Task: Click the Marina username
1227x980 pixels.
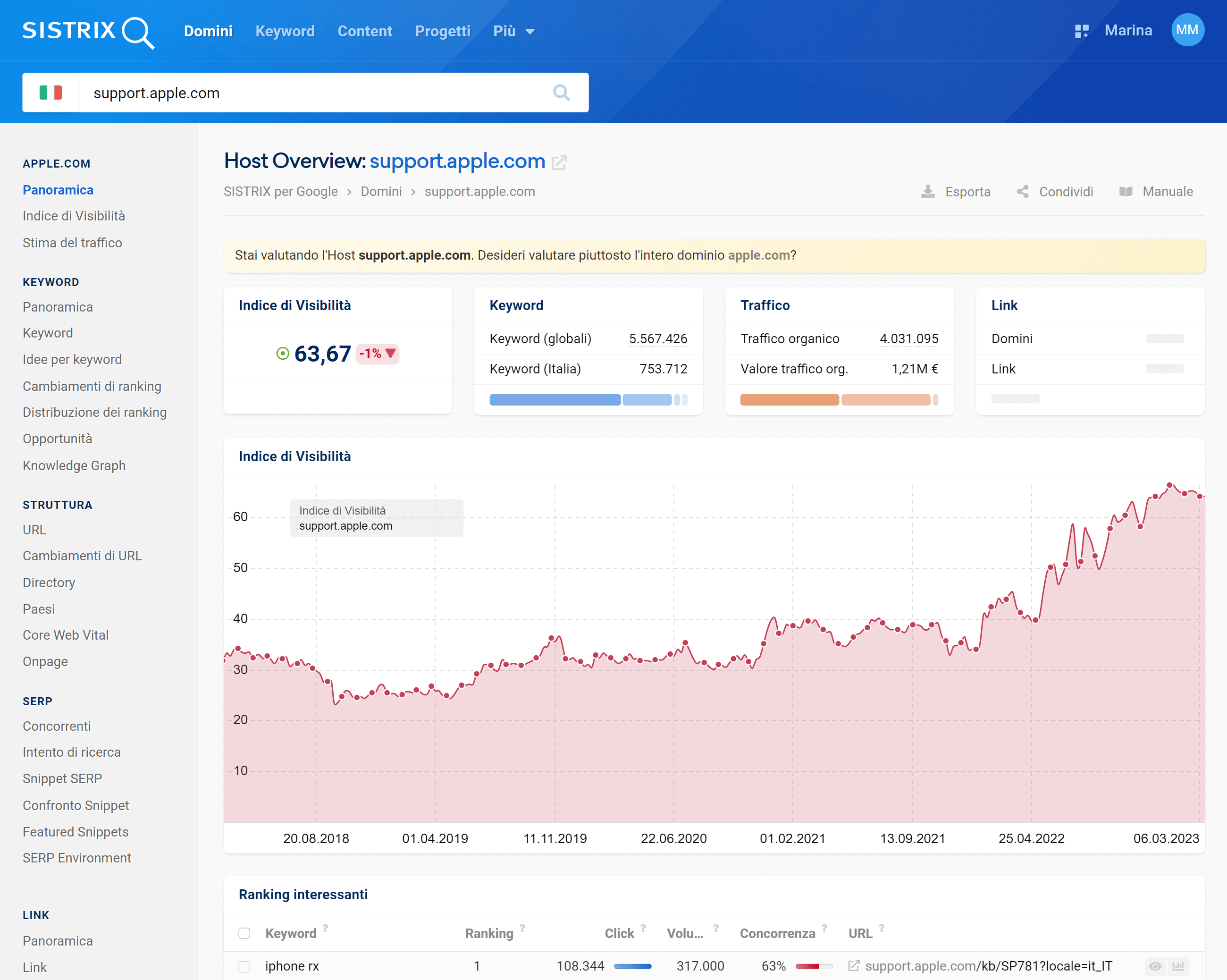Action: (1128, 30)
